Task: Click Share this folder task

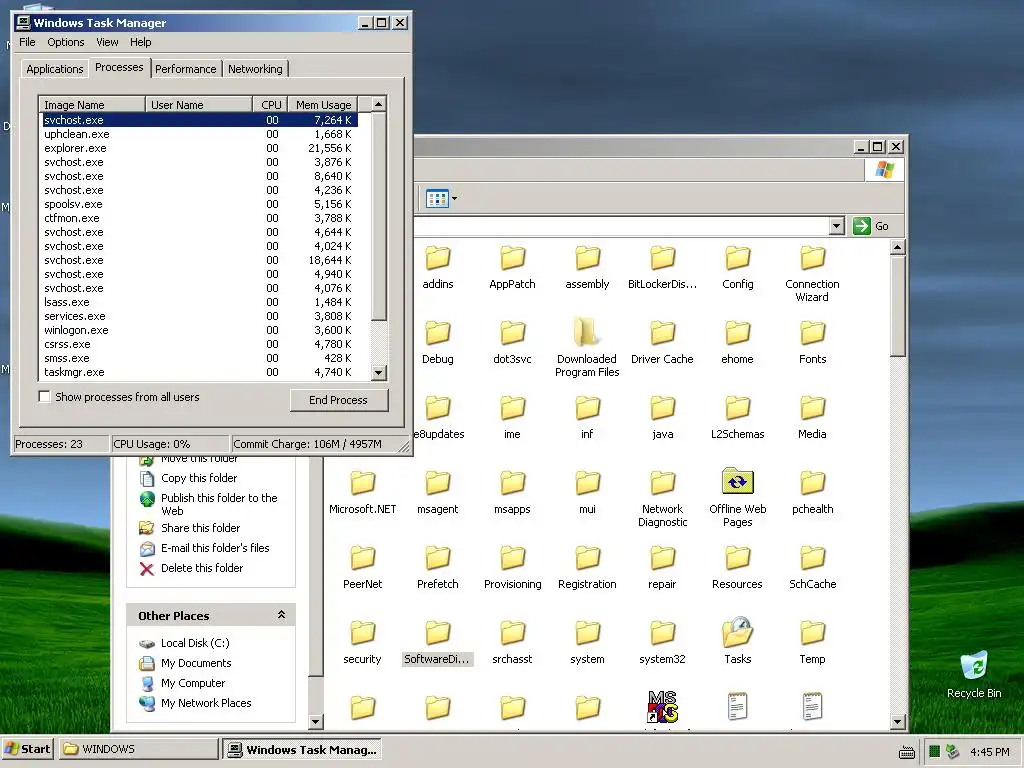Action: click(200, 528)
